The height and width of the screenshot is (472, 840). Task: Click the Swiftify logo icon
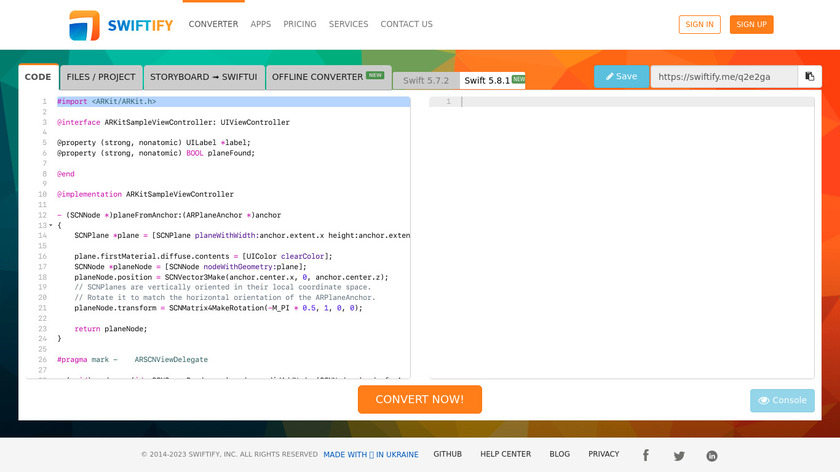click(x=84, y=25)
